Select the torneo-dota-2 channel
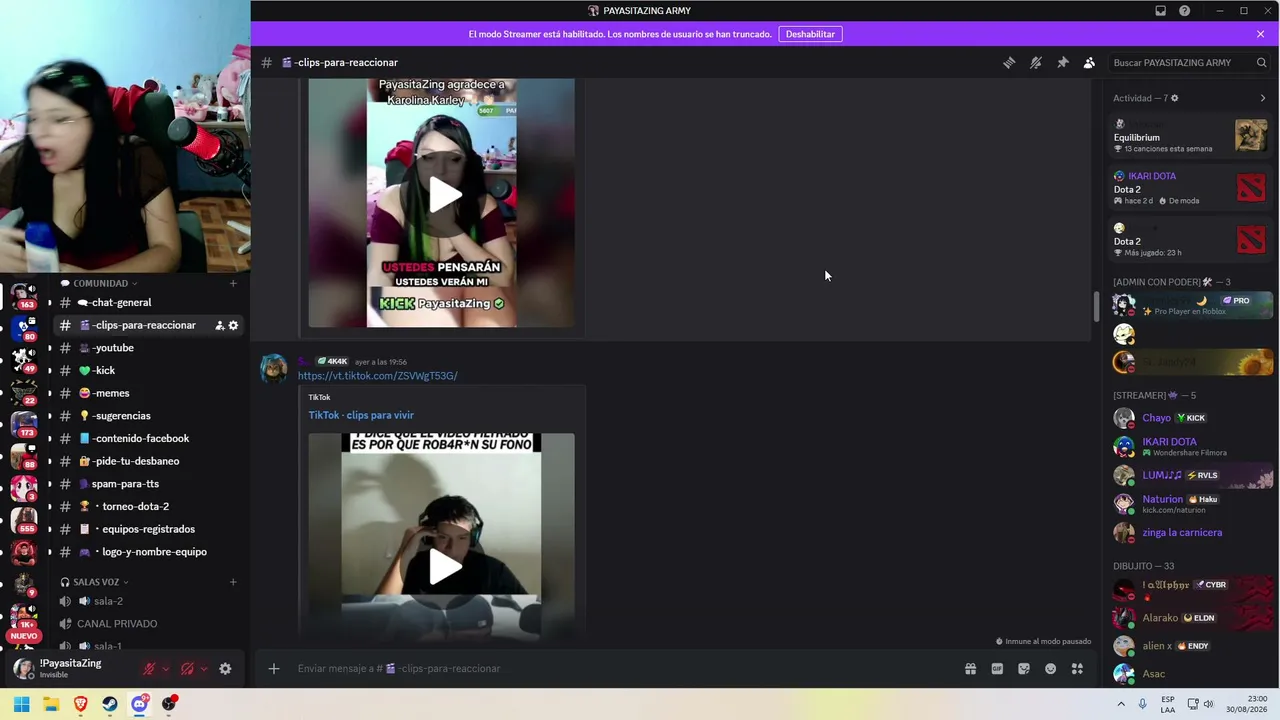 tap(148, 506)
